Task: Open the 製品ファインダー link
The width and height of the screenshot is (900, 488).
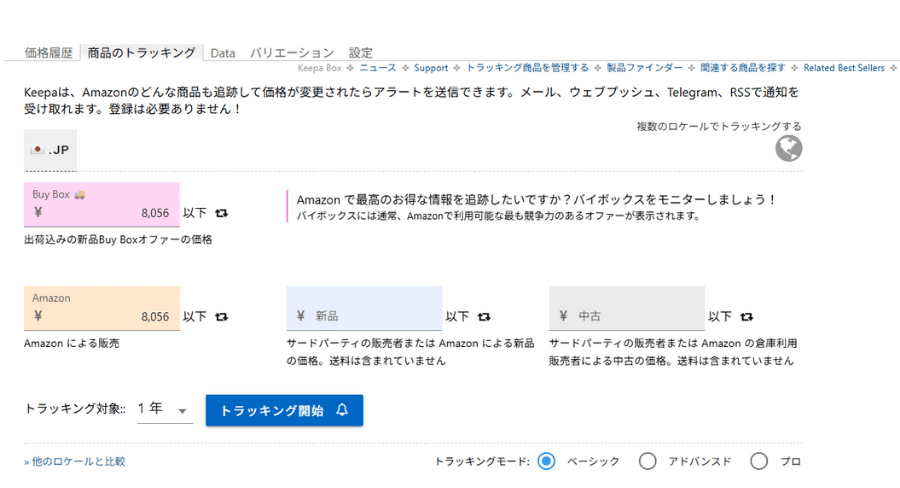Action: tap(645, 68)
